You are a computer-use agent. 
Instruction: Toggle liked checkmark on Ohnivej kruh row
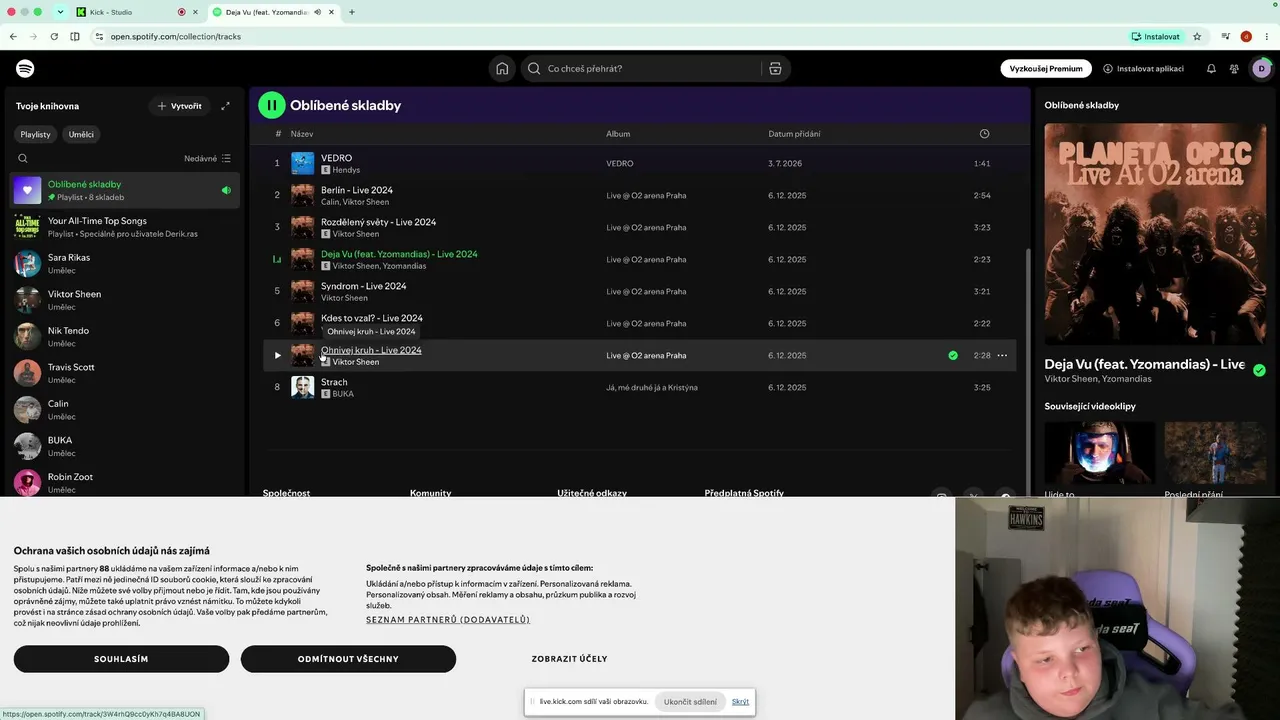(x=953, y=355)
